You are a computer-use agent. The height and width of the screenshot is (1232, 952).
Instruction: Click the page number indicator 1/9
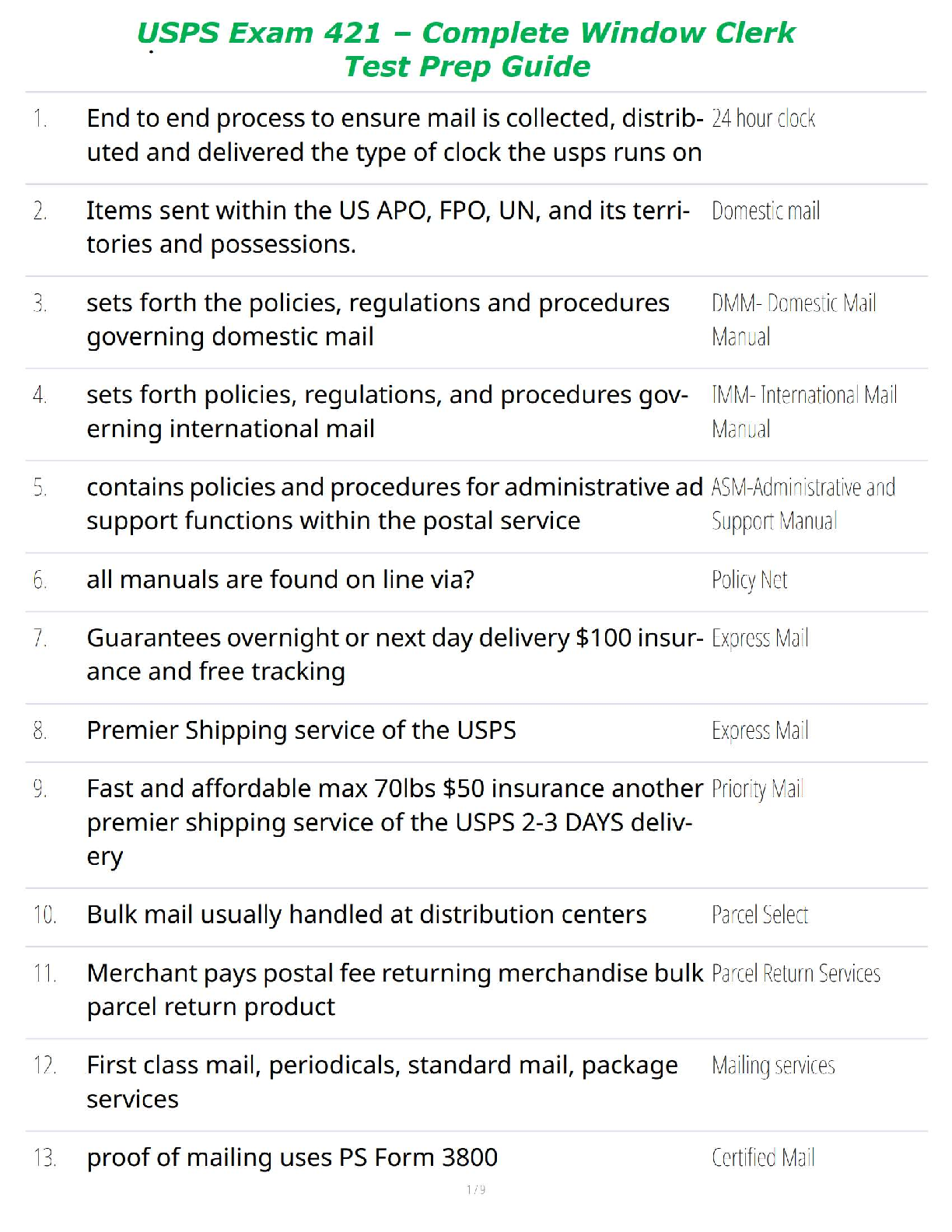[x=476, y=1189]
